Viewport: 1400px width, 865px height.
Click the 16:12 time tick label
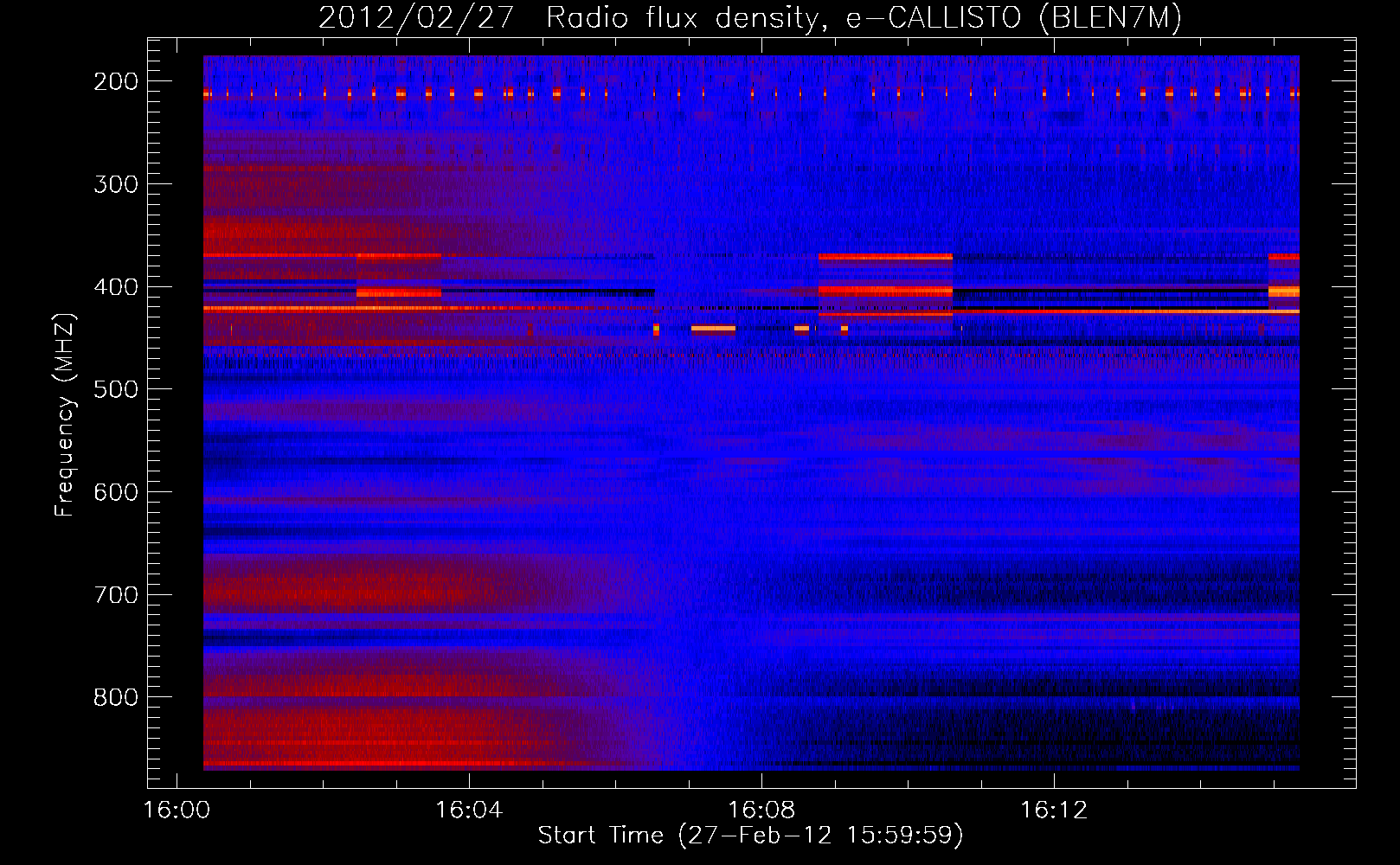1054,811
